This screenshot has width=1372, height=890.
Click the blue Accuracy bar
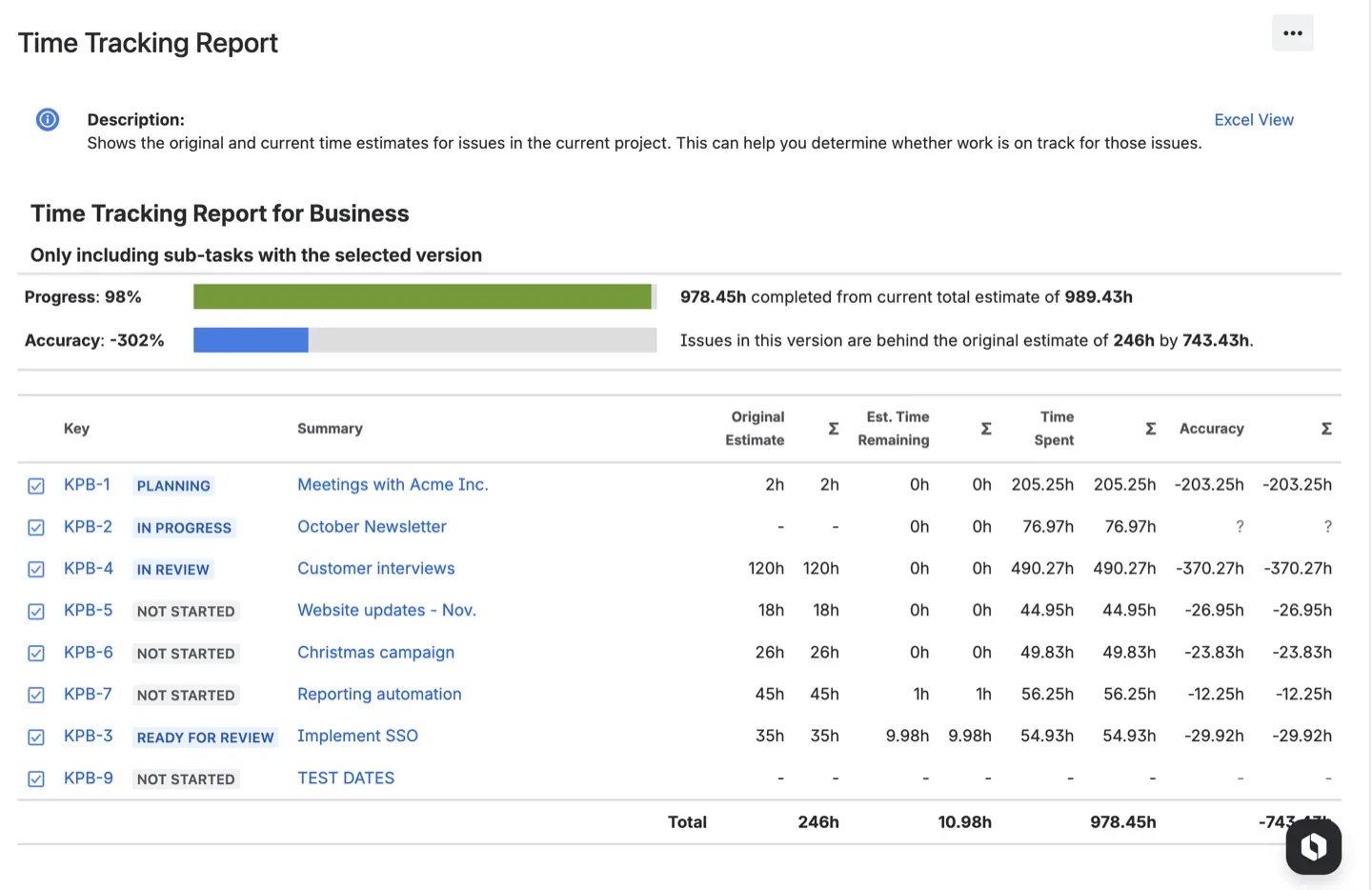click(x=251, y=340)
